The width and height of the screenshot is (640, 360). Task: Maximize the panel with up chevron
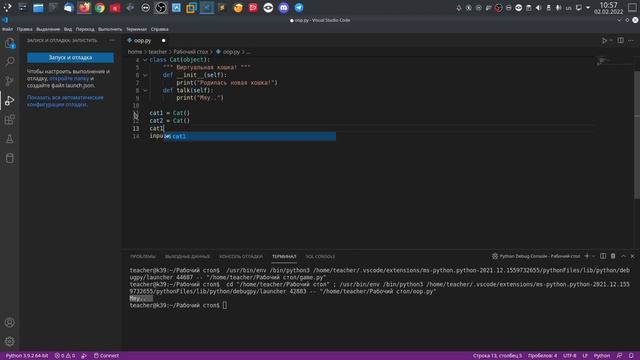click(623, 256)
